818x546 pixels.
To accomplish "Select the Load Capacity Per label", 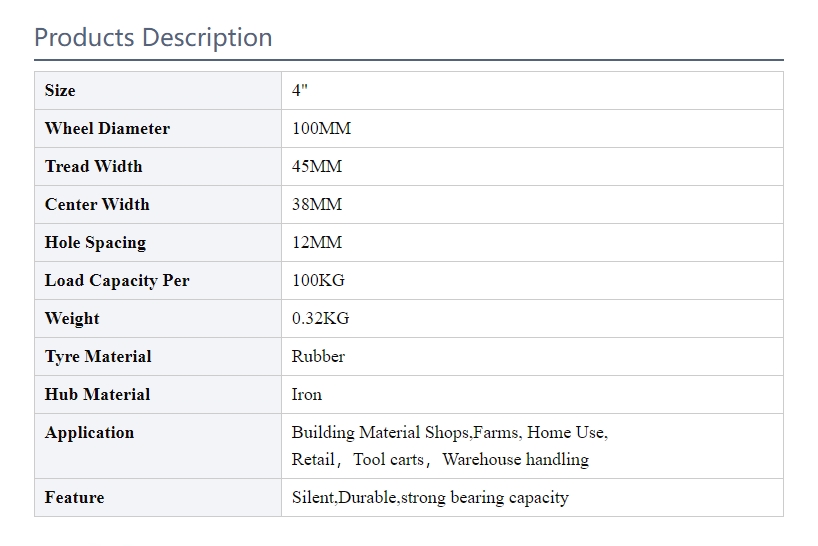I will pyautogui.click(x=117, y=281).
